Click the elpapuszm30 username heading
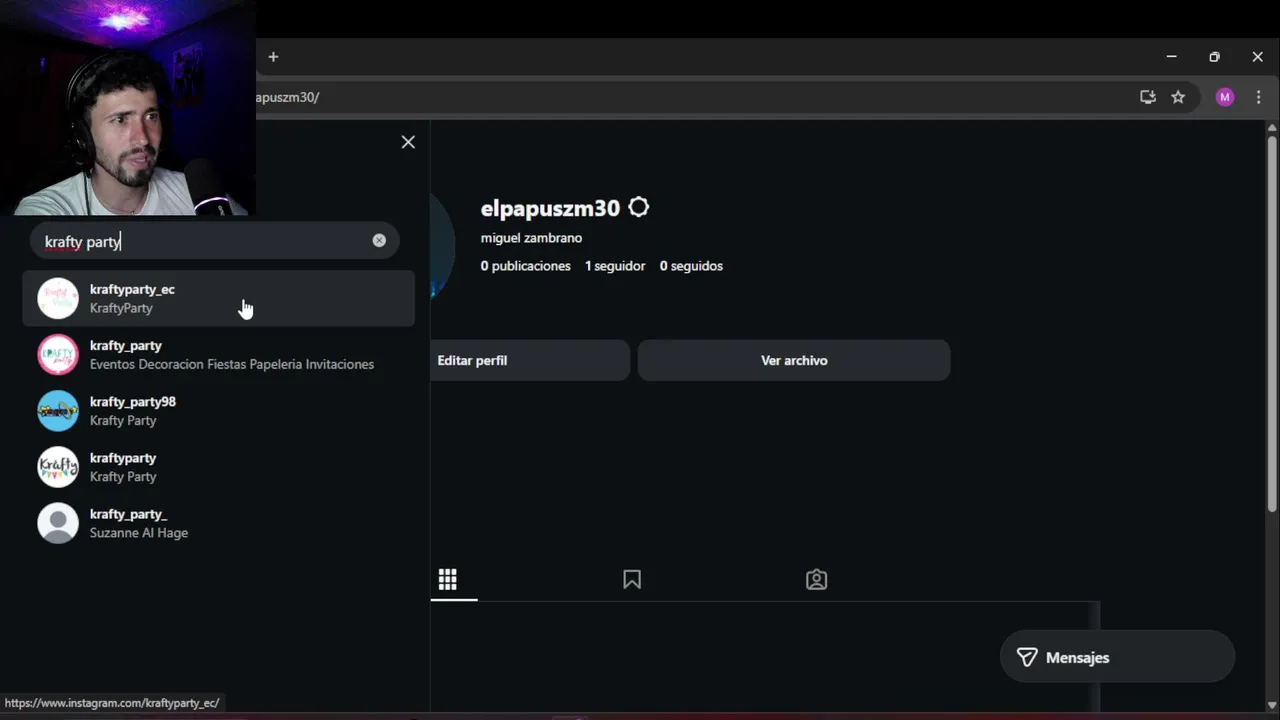 coord(550,208)
